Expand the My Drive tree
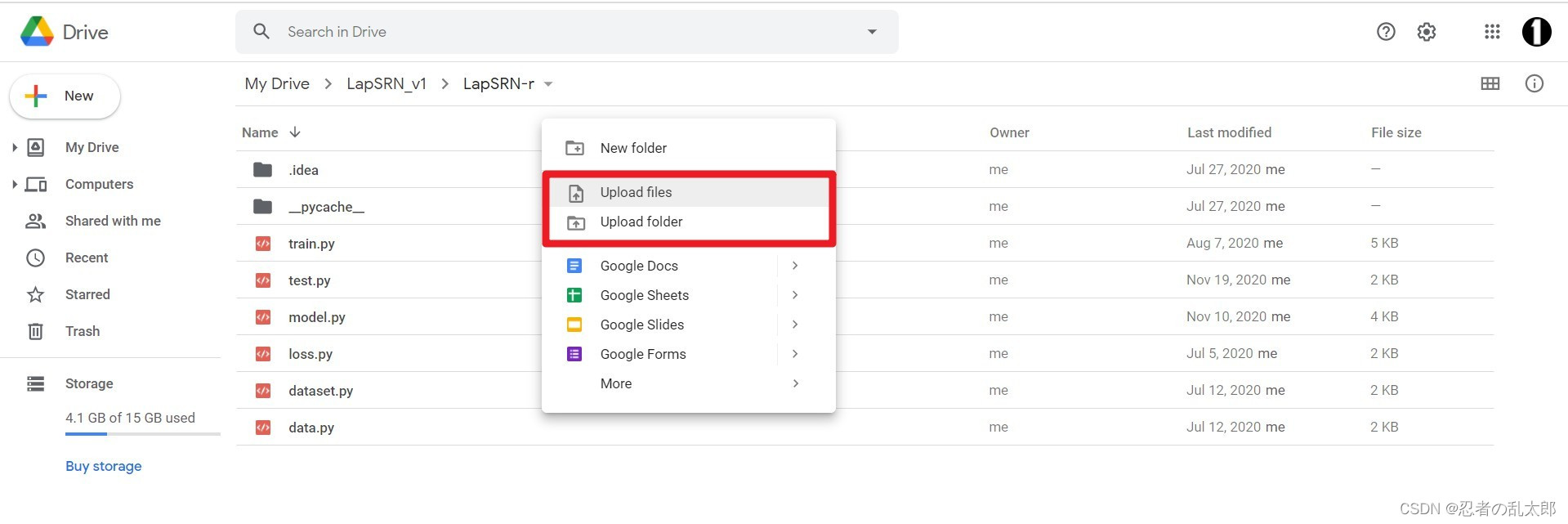 14,147
